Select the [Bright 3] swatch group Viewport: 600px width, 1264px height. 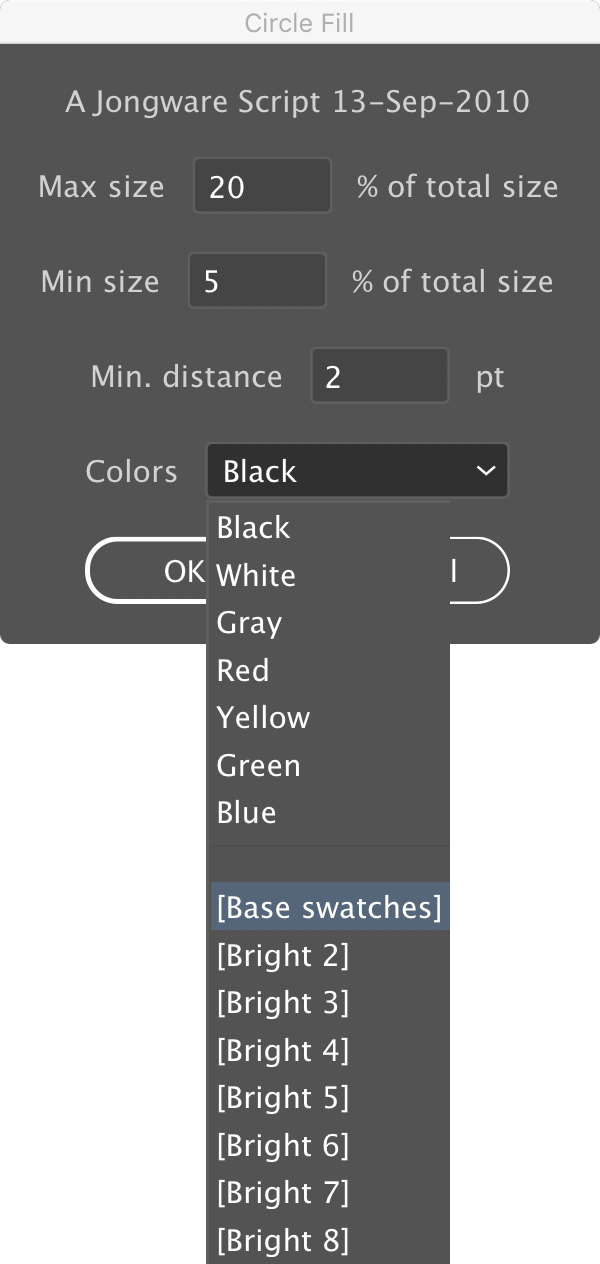pyautogui.click(x=283, y=1002)
